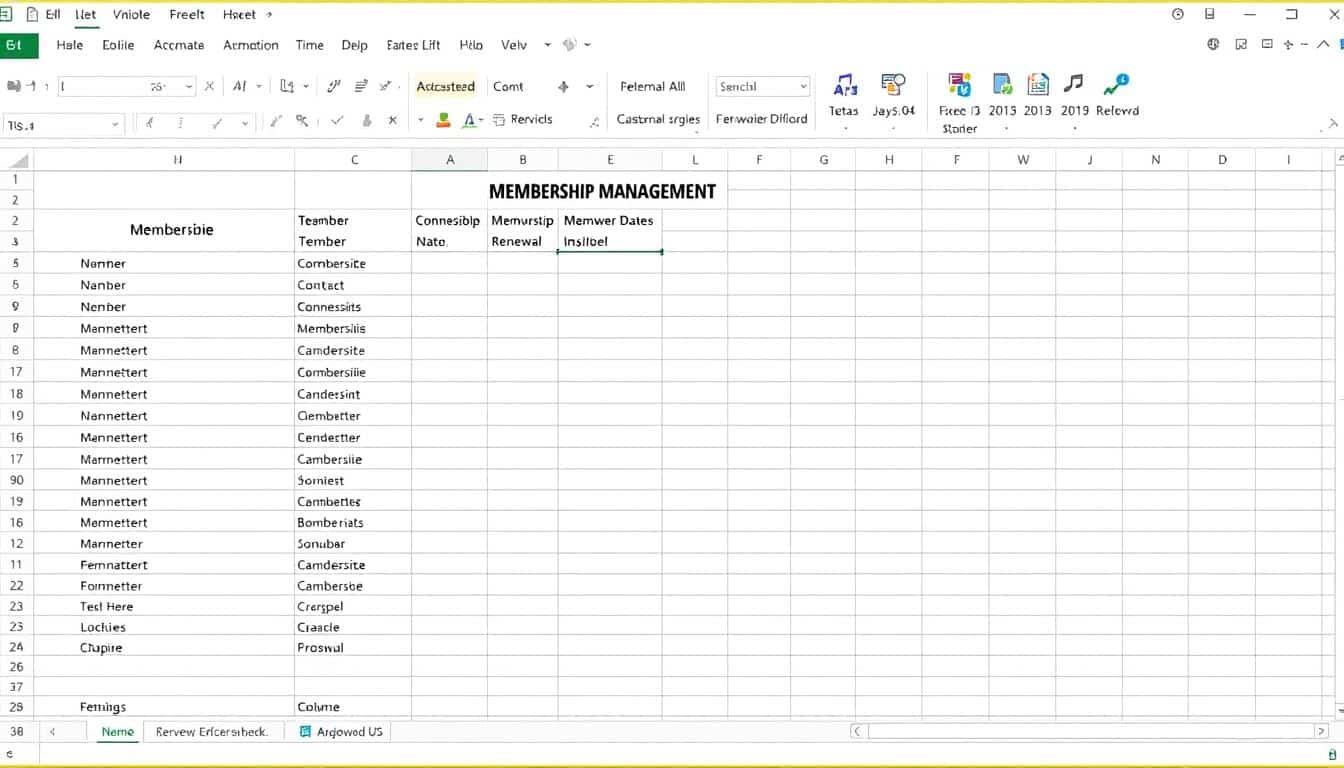Select the cell reading Lochies
This screenshot has width=1344, height=768.
point(164,627)
